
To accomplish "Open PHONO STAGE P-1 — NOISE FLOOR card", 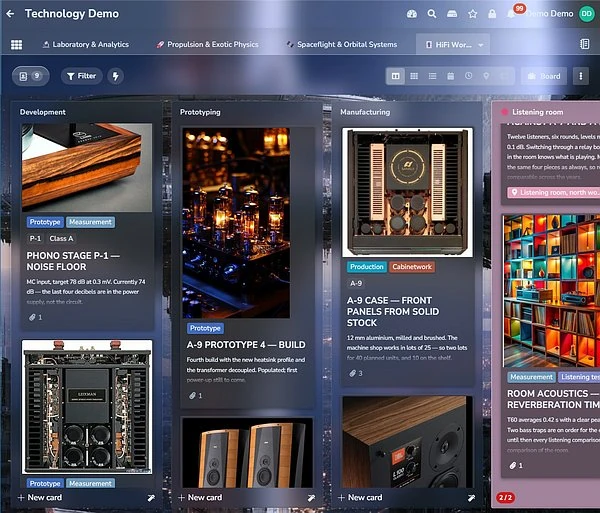I will click(x=73, y=261).
